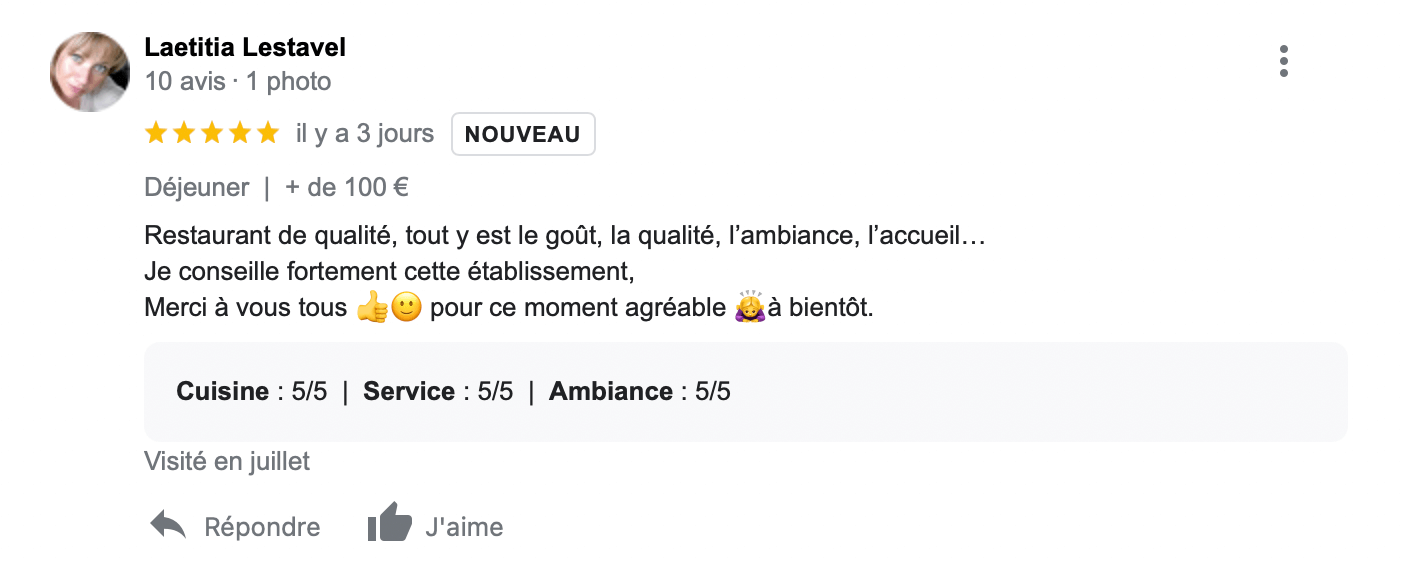Click the Répondre text label
The width and height of the screenshot is (1404, 564).
point(262,527)
